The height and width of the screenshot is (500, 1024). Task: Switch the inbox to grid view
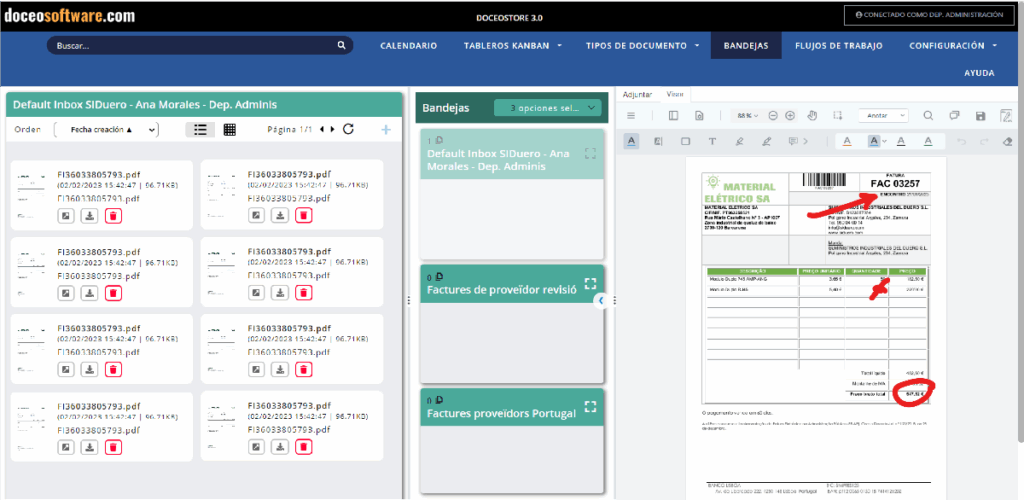(229, 129)
